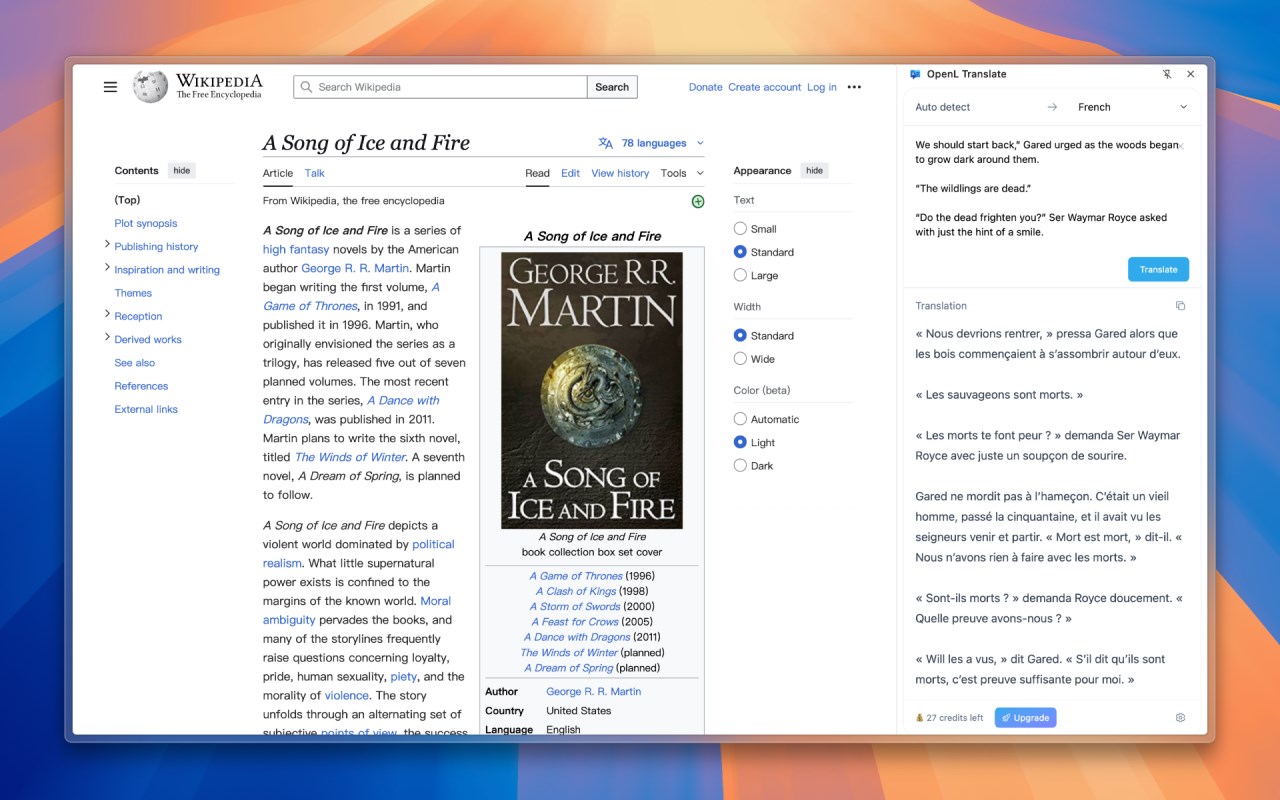
Task: Open the Edit tab
Action: coord(570,173)
